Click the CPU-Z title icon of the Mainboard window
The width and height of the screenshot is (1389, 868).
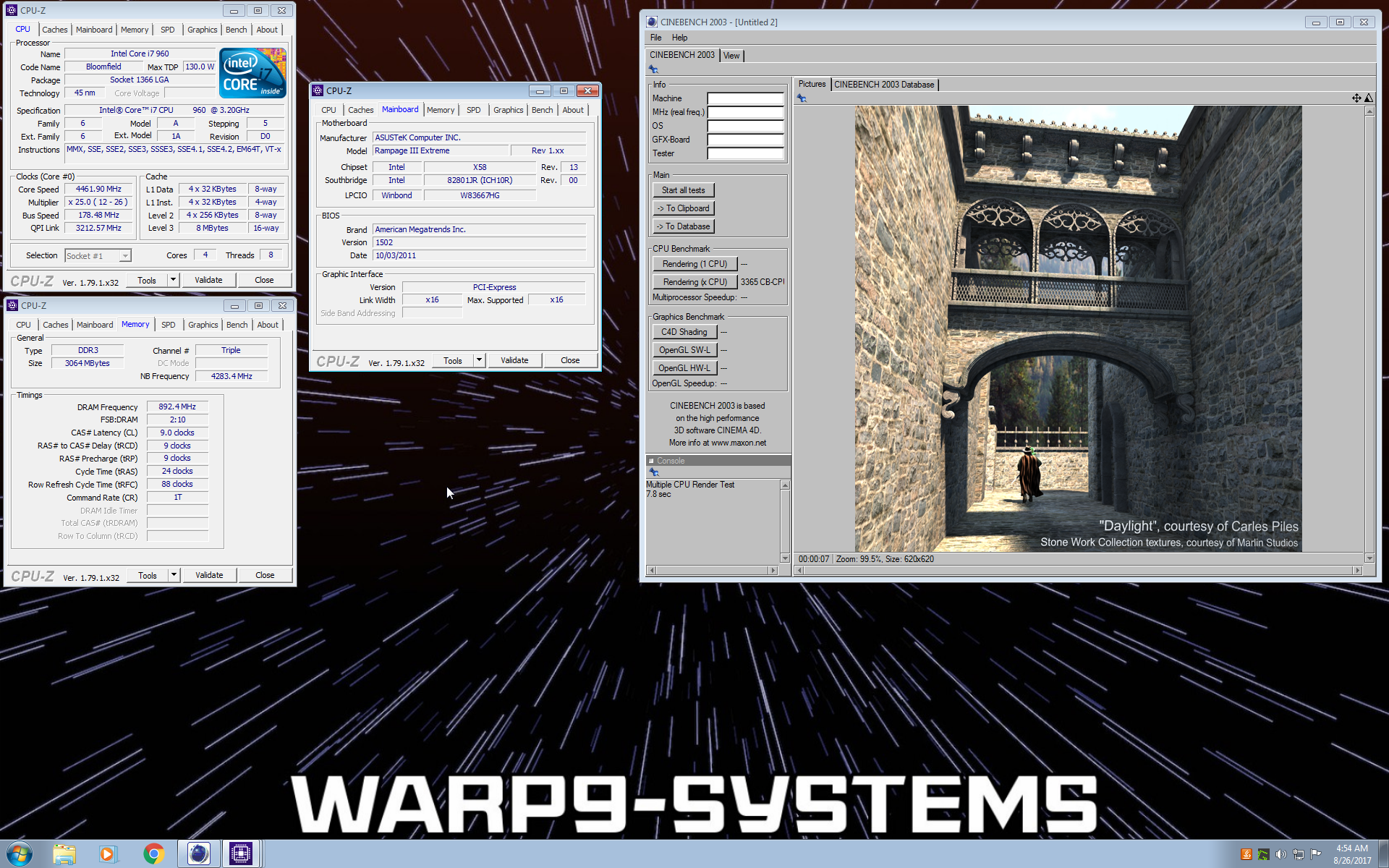[x=318, y=90]
